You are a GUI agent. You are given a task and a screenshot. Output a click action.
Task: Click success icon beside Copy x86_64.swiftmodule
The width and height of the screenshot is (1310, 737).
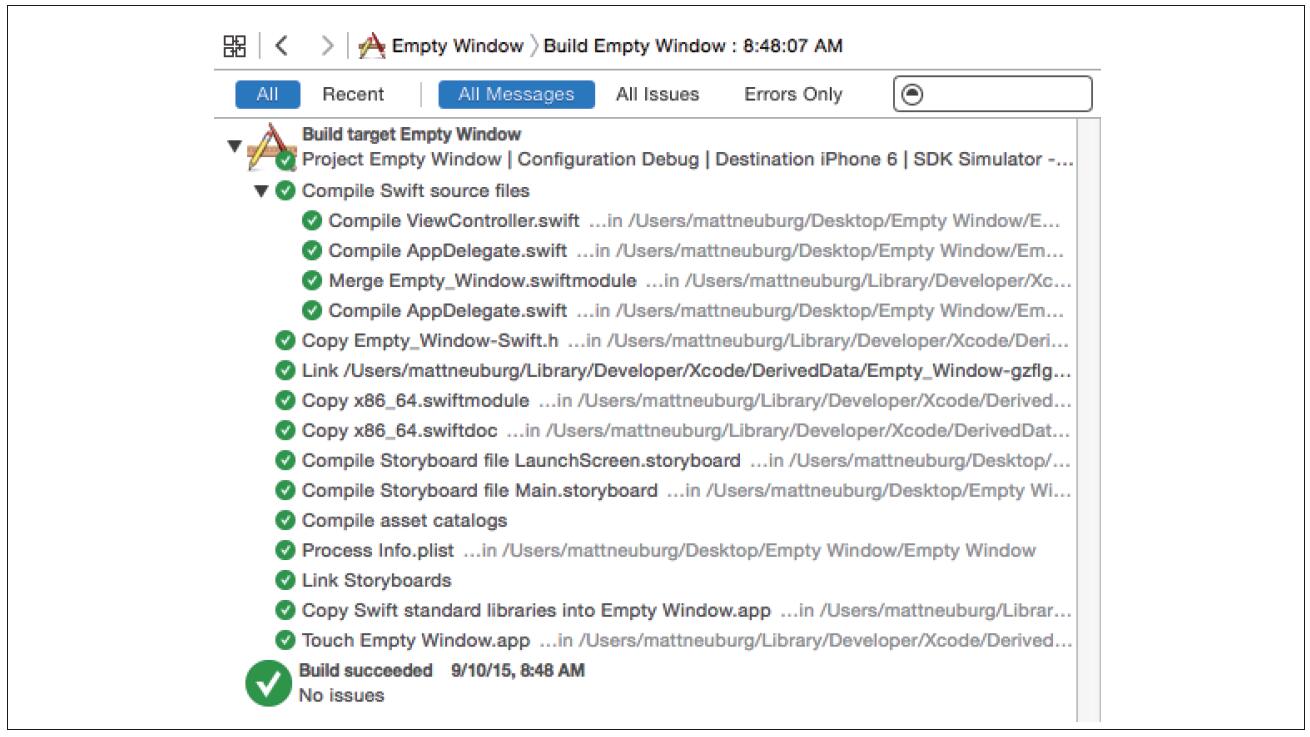click(x=285, y=401)
